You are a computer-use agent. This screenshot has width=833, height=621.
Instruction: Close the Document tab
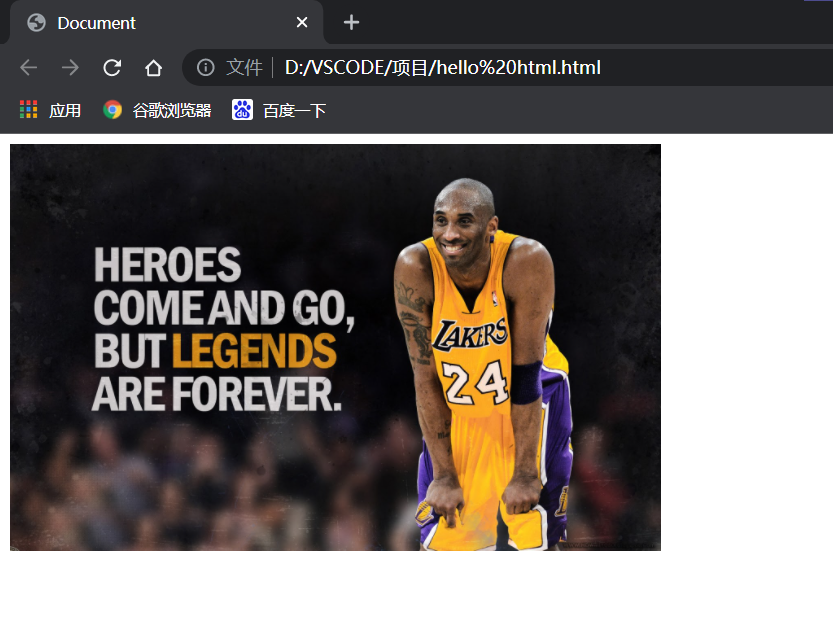(302, 22)
